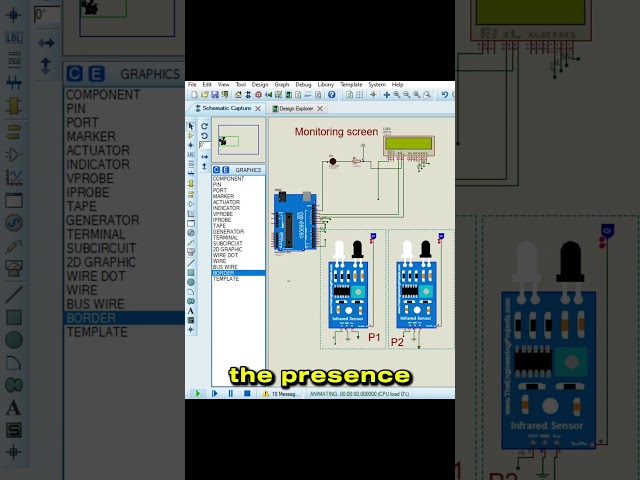
Task: Click the P2 infrared sensor module
Action: (416, 284)
